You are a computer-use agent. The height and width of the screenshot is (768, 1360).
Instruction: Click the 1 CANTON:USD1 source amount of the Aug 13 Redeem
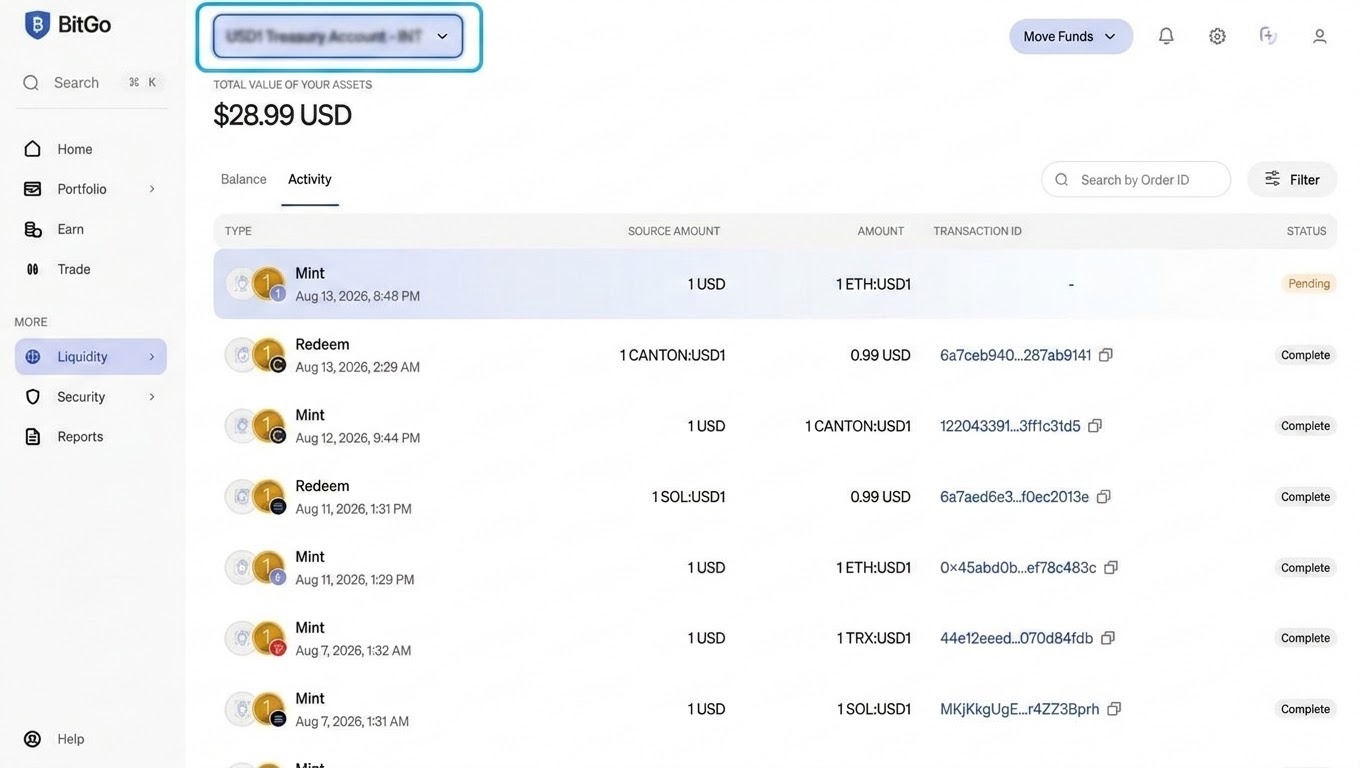[672, 355]
